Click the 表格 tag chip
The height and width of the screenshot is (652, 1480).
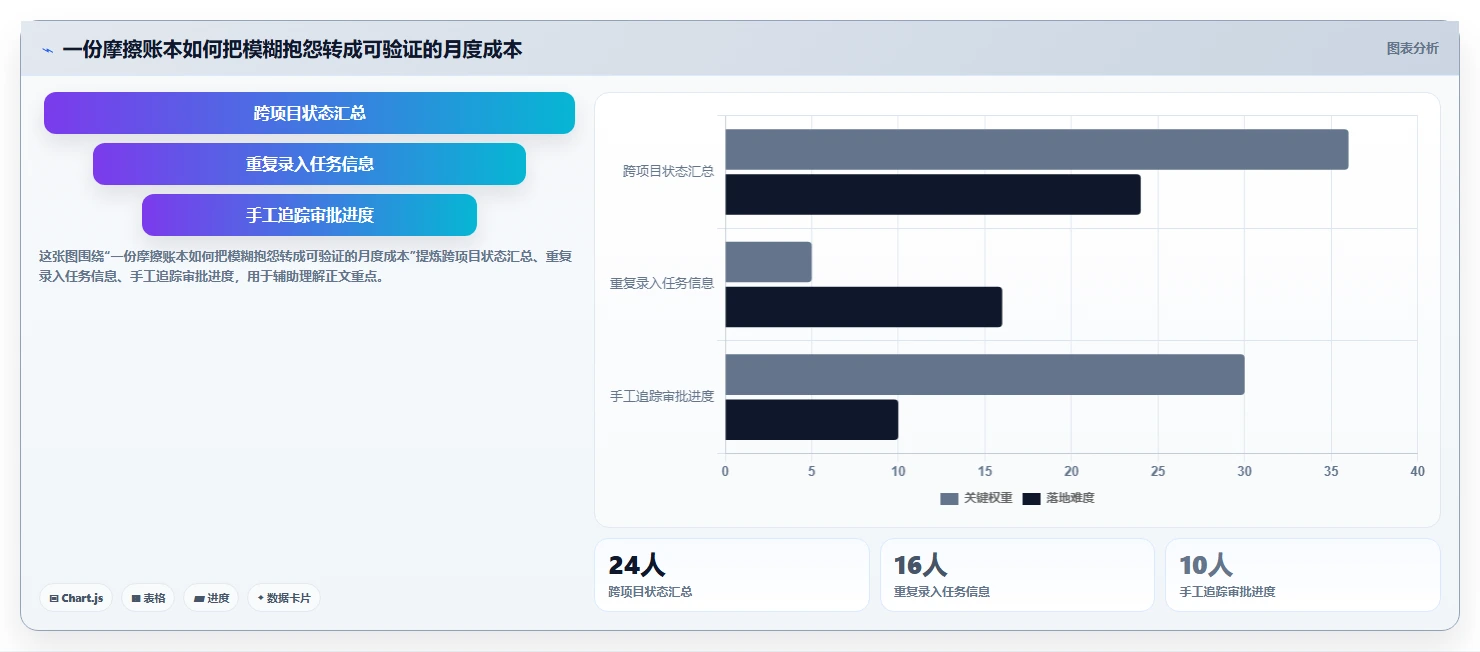(148, 598)
